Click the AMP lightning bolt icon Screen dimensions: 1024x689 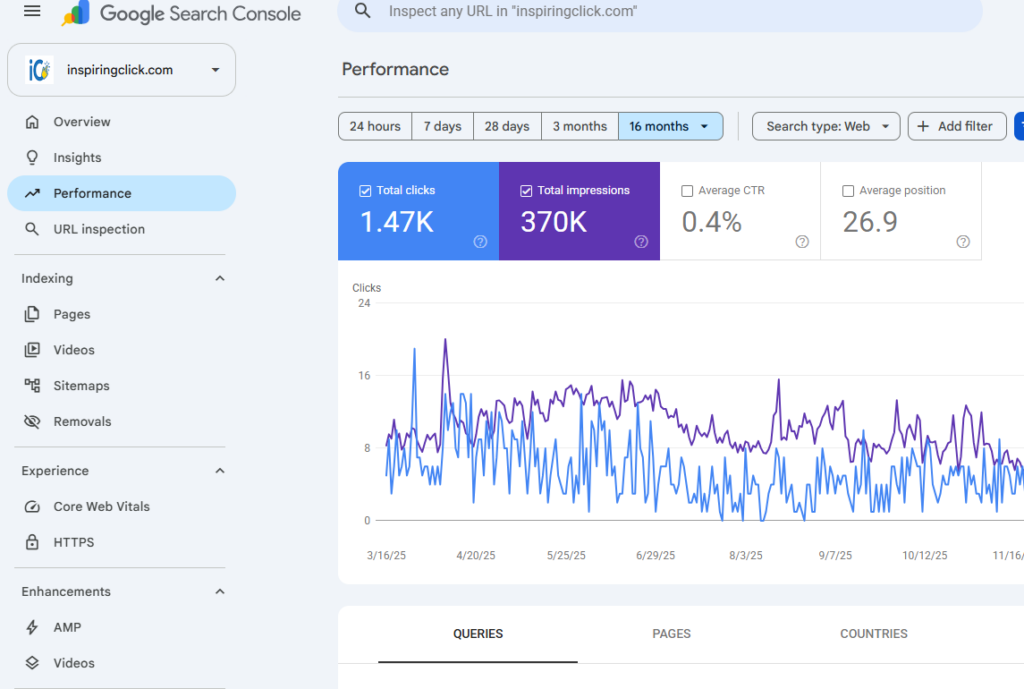(32, 628)
